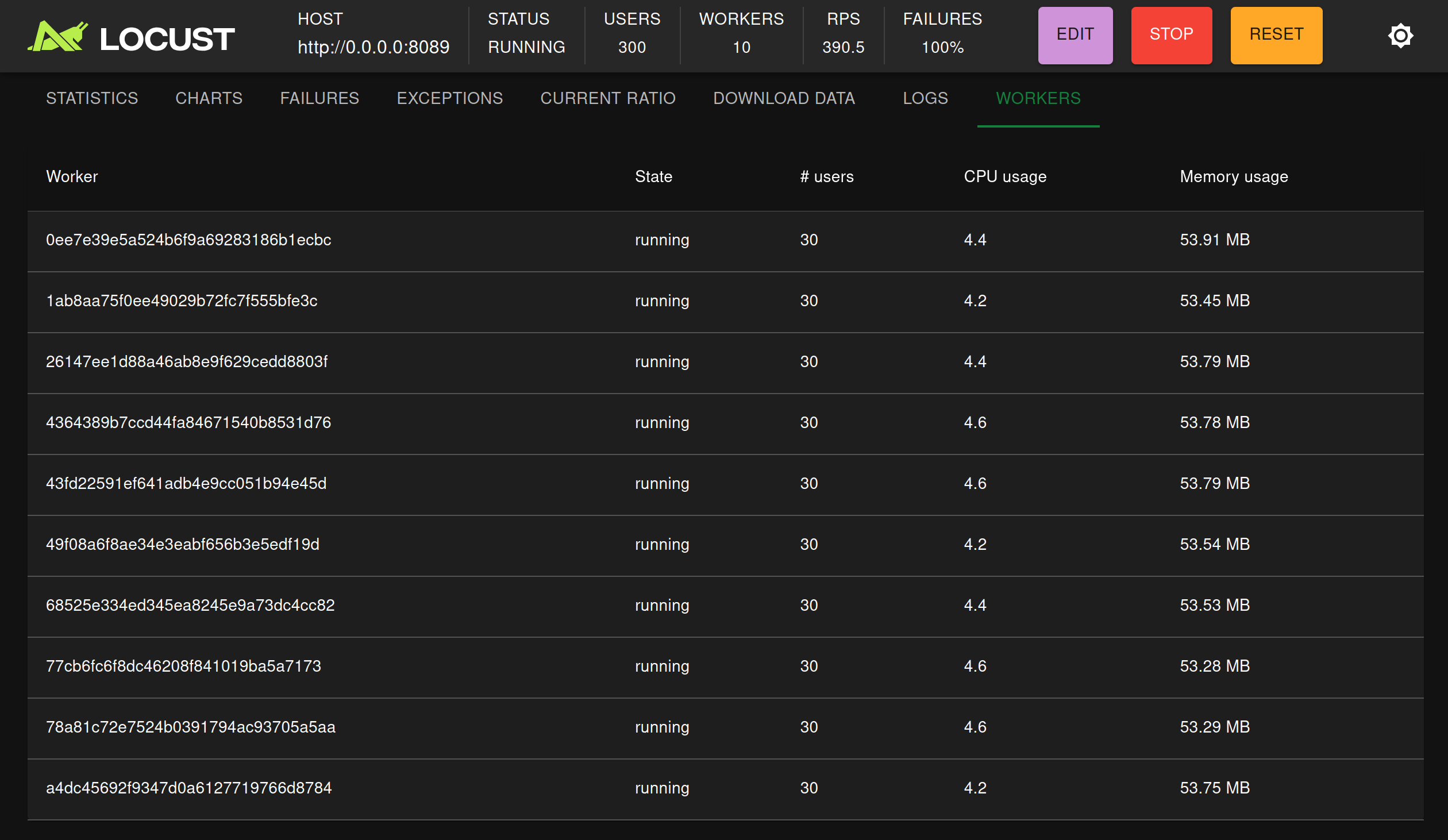Click the Memory usage column header
The image size is (1448, 840).
point(1234,176)
